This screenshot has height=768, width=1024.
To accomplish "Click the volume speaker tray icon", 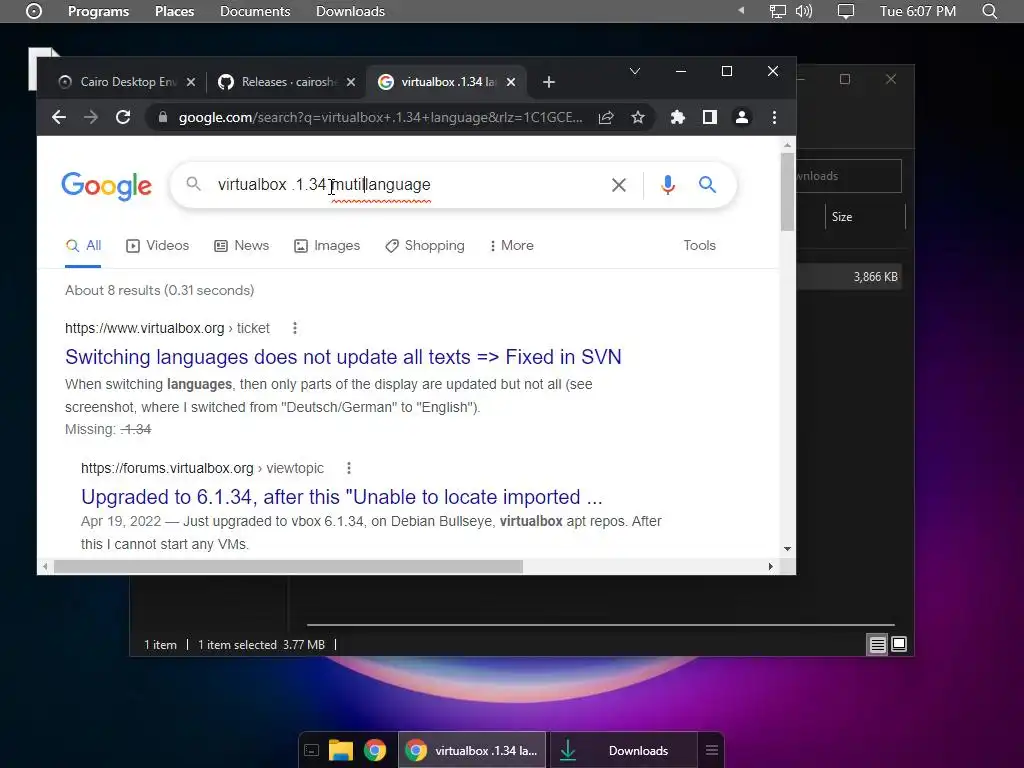I will (x=804, y=11).
